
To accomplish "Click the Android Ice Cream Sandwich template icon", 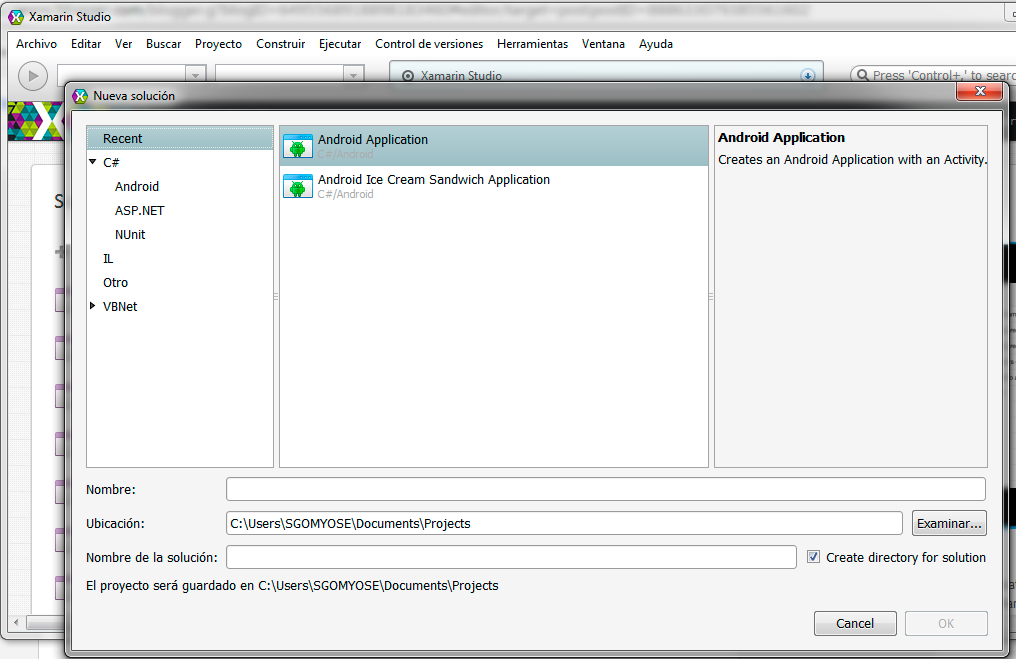I will coord(297,186).
